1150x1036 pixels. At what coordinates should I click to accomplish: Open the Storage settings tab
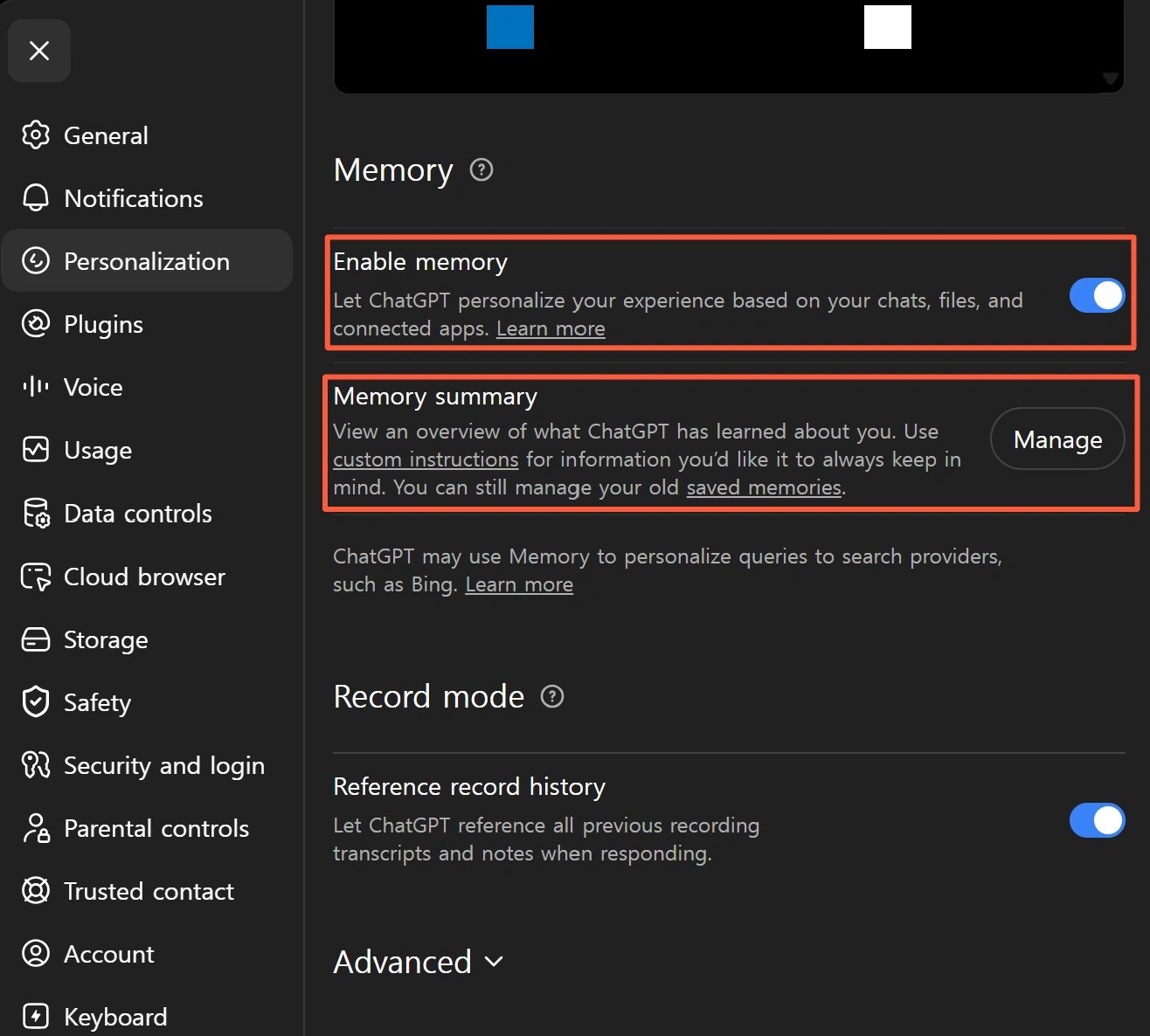[147, 639]
